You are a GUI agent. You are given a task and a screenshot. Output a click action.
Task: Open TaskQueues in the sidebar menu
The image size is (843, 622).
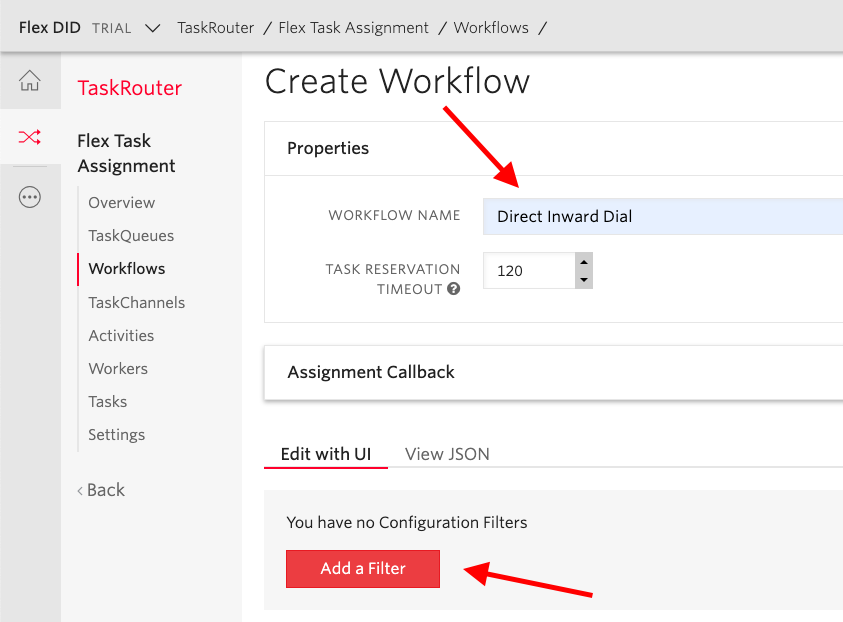pyautogui.click(x=131, y=235)
